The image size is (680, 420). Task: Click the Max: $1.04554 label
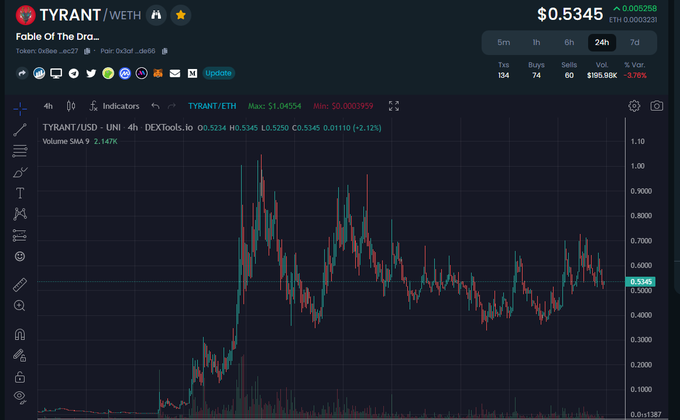click(x=275, y=106)
